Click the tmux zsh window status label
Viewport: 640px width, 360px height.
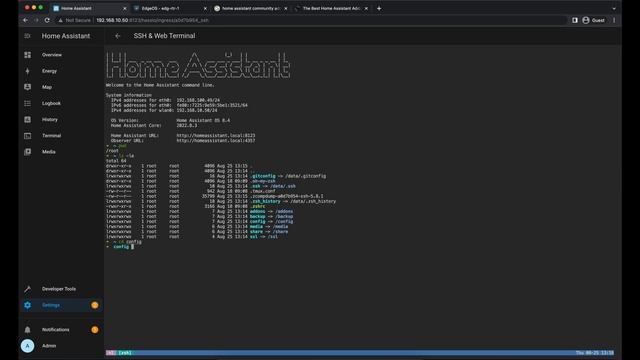point(125,353)
